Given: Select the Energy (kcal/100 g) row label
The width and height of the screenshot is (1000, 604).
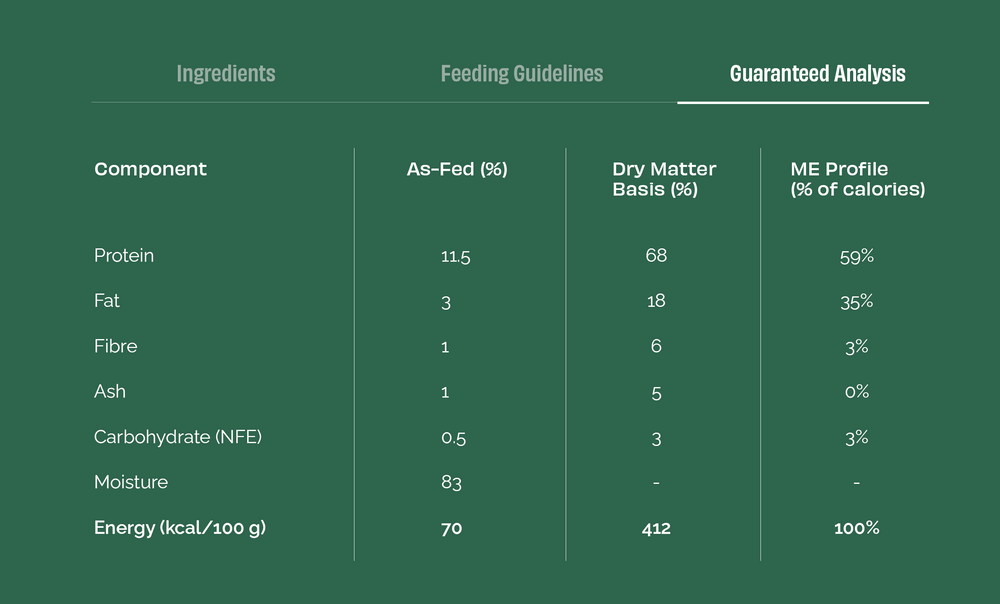Looking at the screenshot, I should click(x=180, y=528).
